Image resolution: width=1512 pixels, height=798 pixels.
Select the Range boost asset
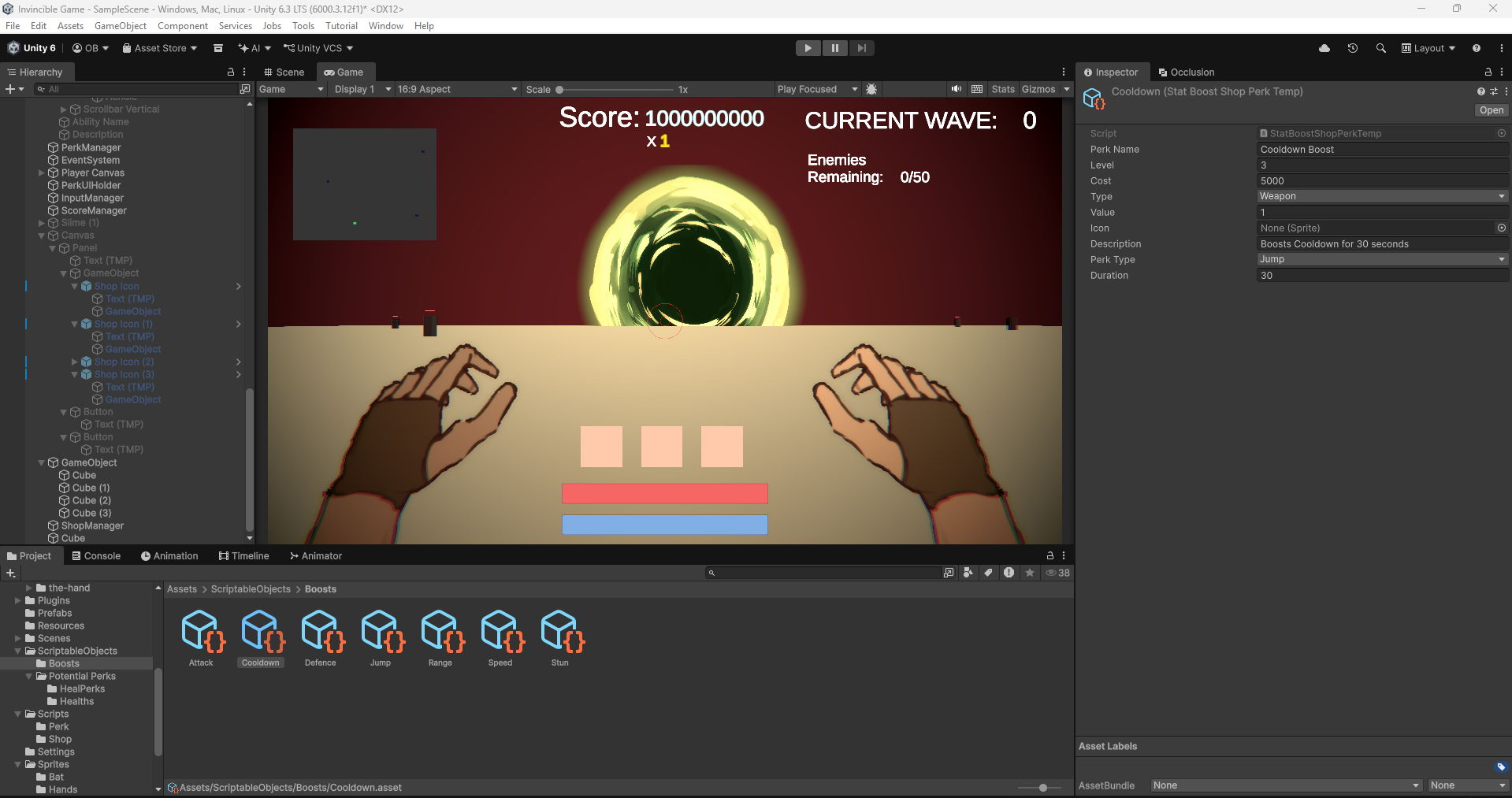[x=440, y=638]
